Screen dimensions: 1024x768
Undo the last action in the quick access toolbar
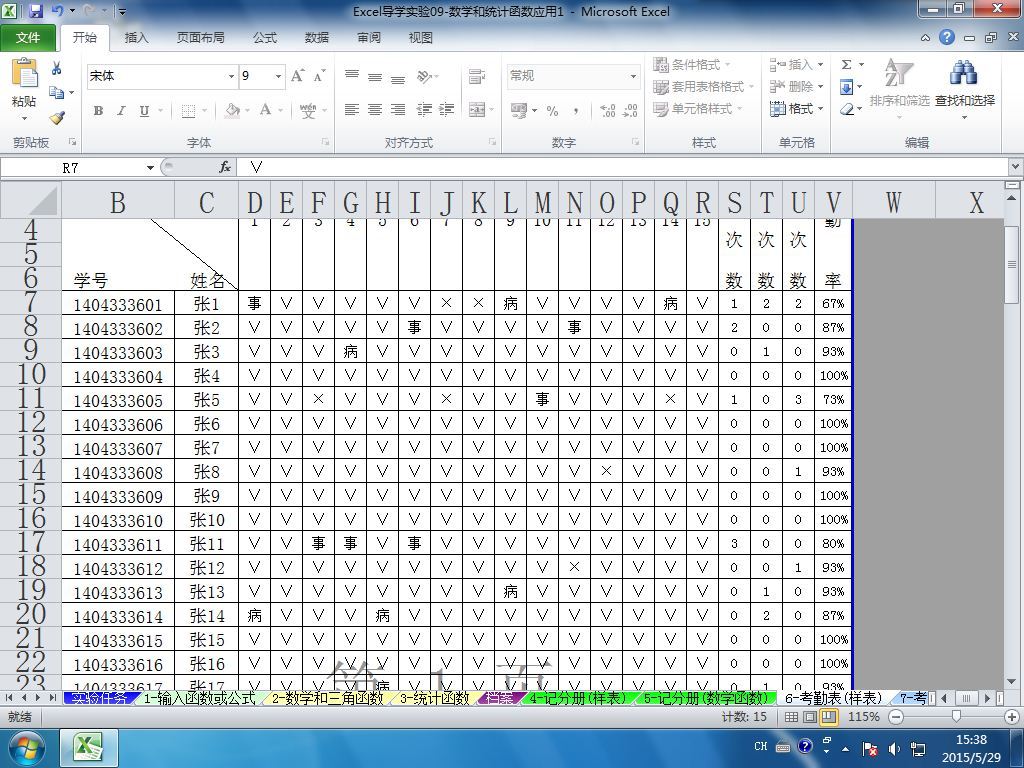57,11
